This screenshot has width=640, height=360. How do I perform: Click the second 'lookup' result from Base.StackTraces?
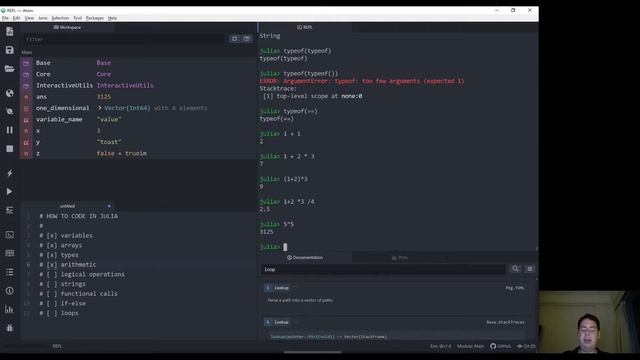pyautogui.click(x=281, y=322)
